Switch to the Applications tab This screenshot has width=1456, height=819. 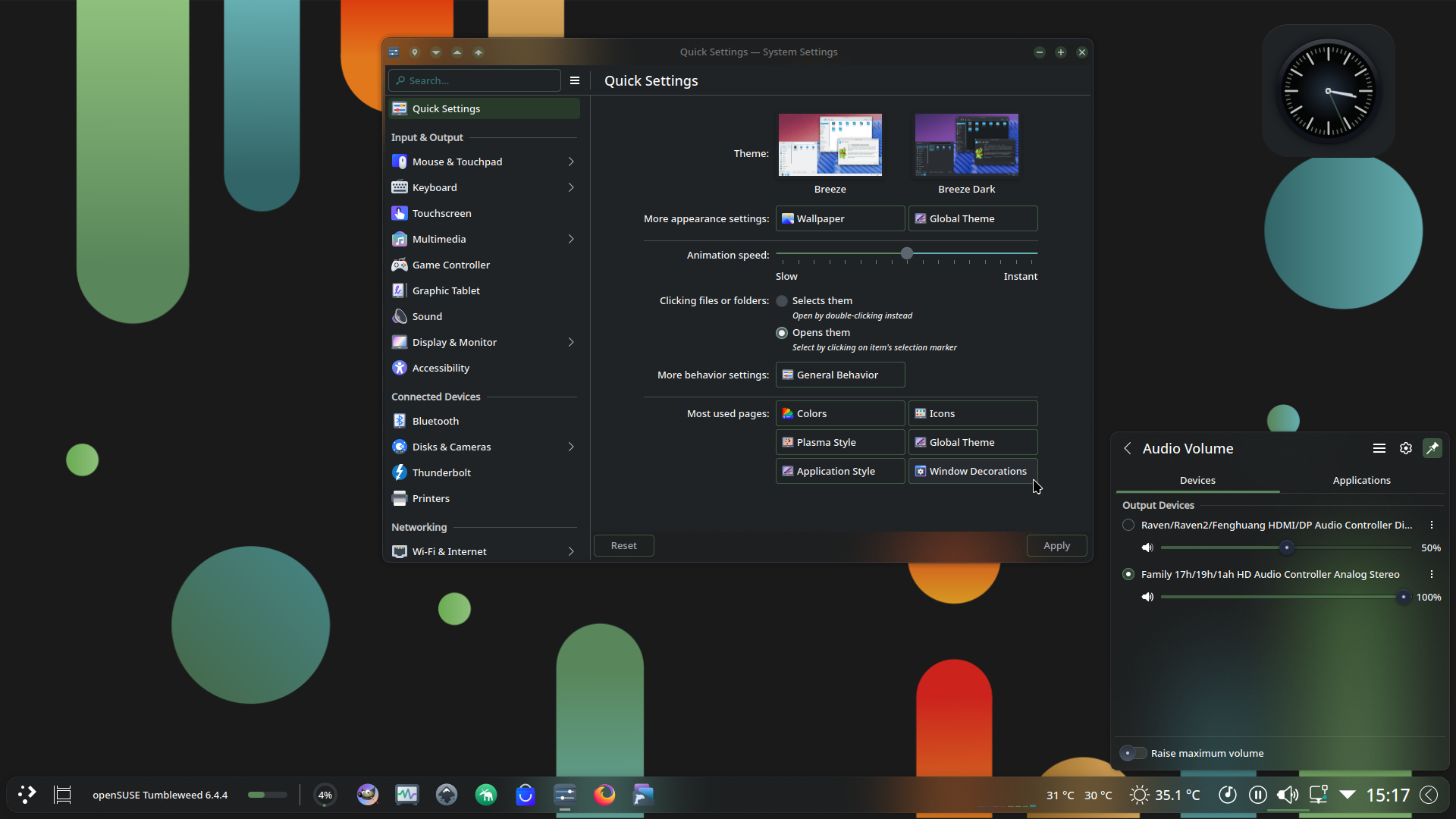click(1361, 480)
